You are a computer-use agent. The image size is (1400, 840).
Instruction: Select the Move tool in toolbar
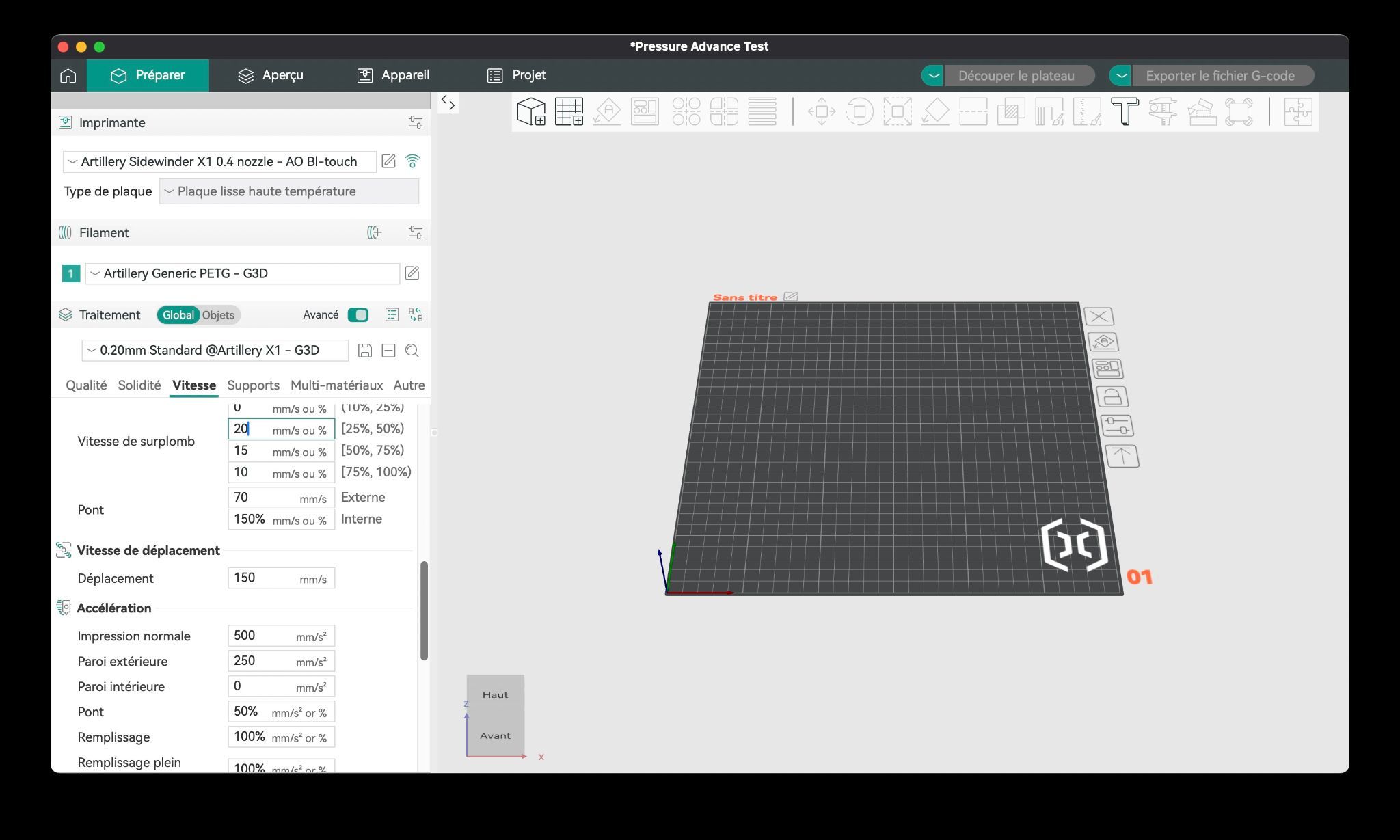tap(822, 111)
